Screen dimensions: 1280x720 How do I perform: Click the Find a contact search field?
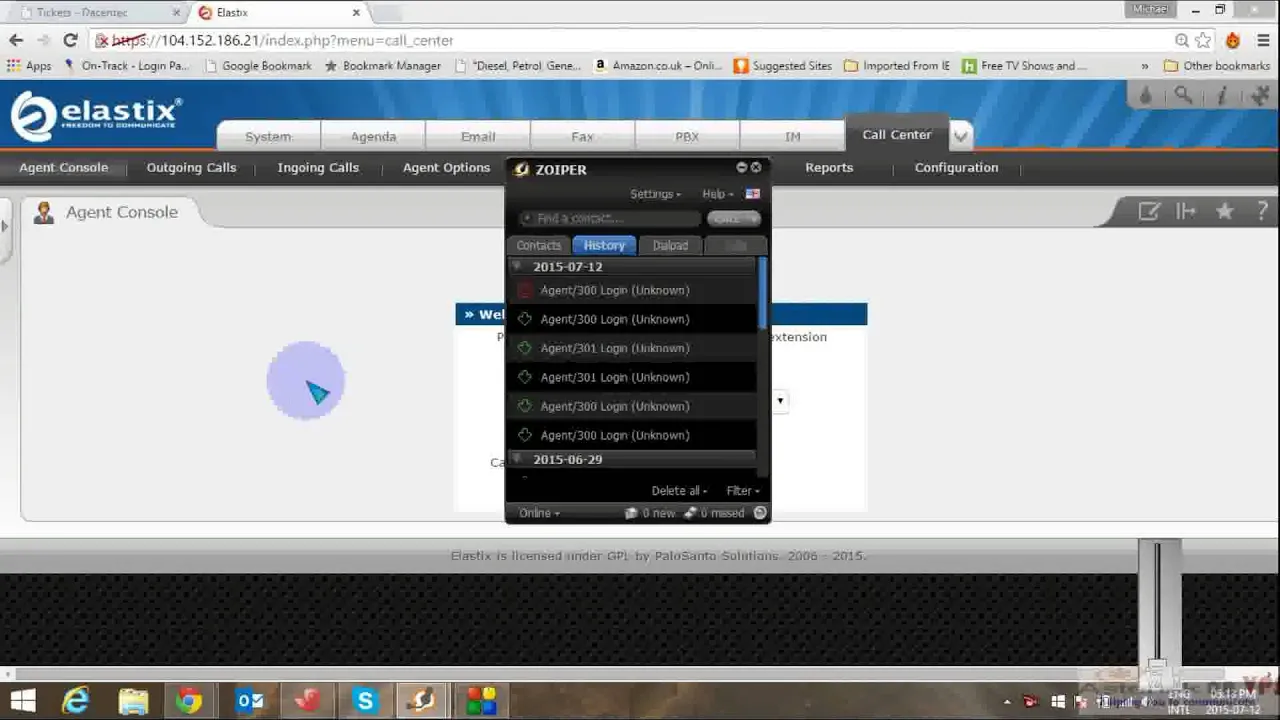click(610, 218)
